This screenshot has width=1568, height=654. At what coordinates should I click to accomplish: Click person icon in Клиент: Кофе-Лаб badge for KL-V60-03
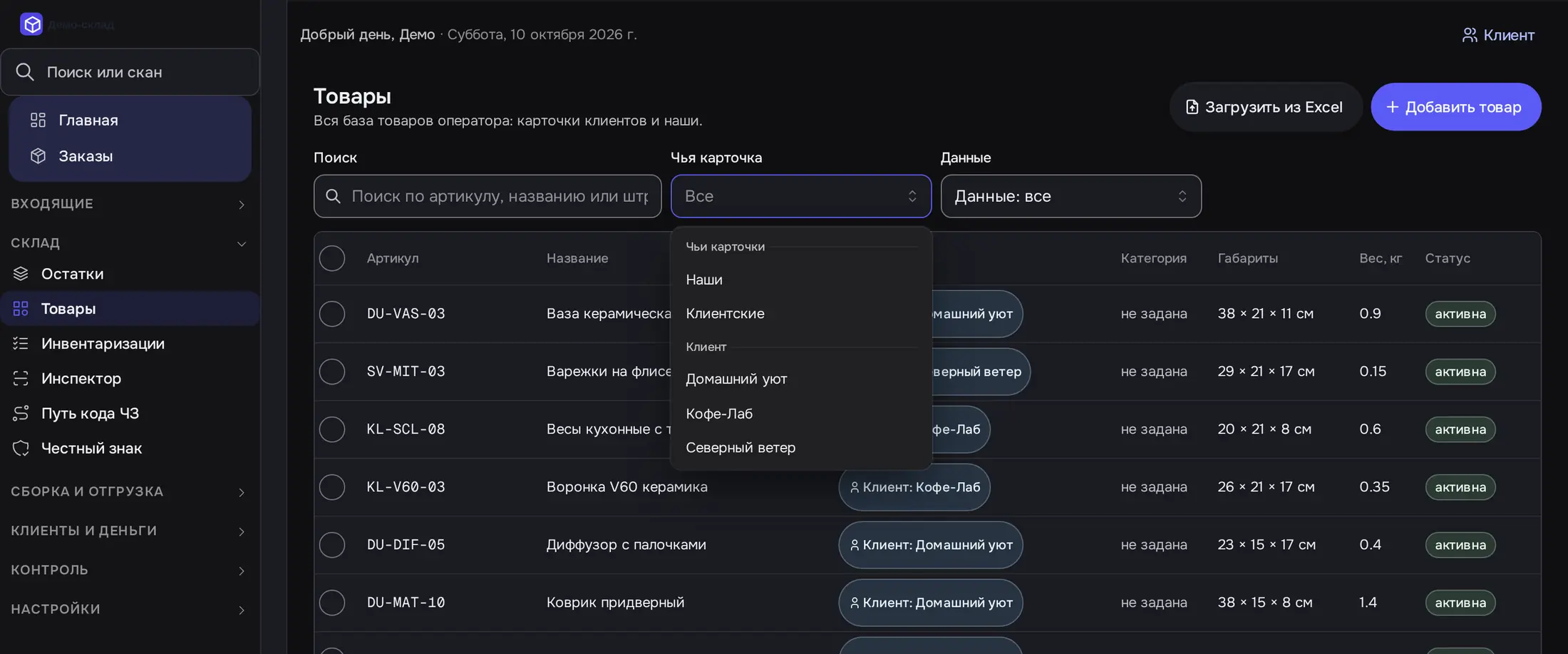[x=855, y=487]
